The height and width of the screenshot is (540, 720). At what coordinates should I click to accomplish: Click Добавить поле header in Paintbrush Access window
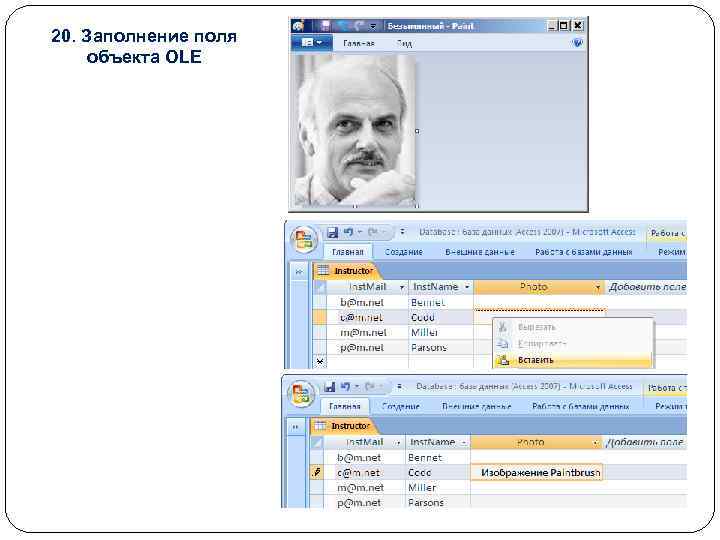pyautogui.click(x=644, y=442)
